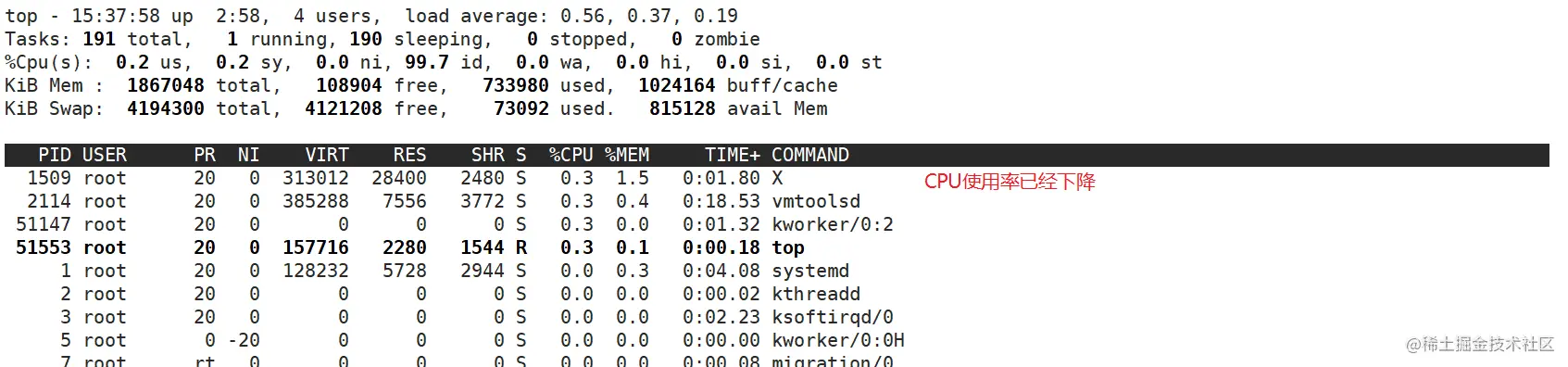This screenshot has width=1568, height=367.
Task: Click PID 2114 in the list
Action: (49, 201)
